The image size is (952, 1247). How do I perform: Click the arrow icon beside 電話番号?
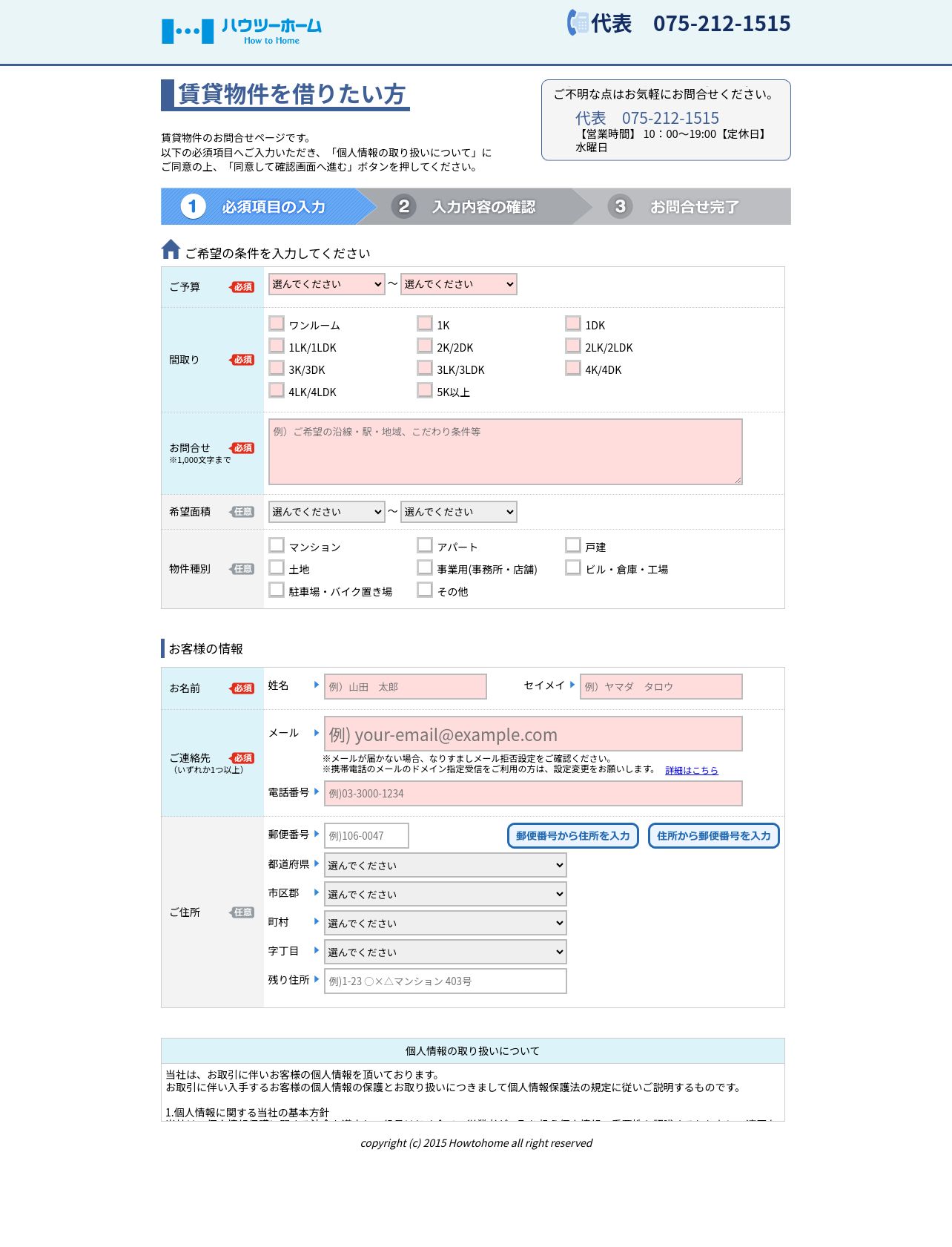(317, 792)
